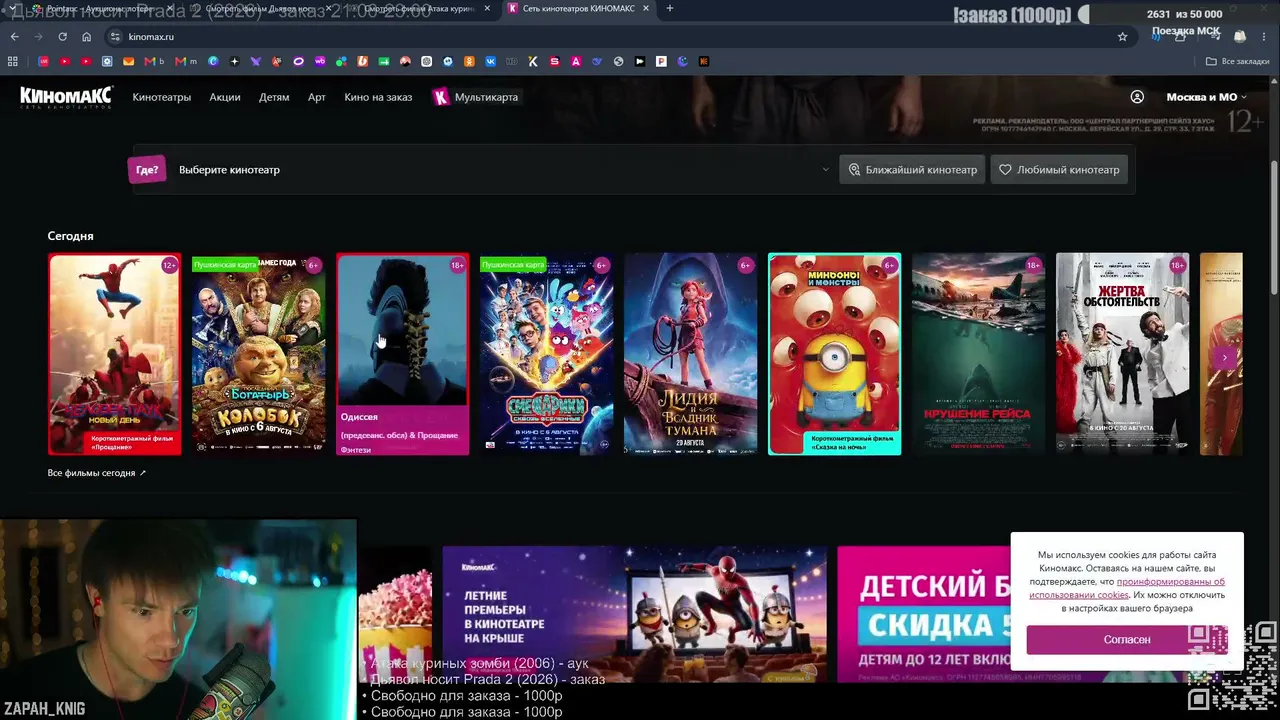Open the Мультикарта menu item
Image resolution: width=1280 pixels, height=720 pixels.
tap(475, 97)
